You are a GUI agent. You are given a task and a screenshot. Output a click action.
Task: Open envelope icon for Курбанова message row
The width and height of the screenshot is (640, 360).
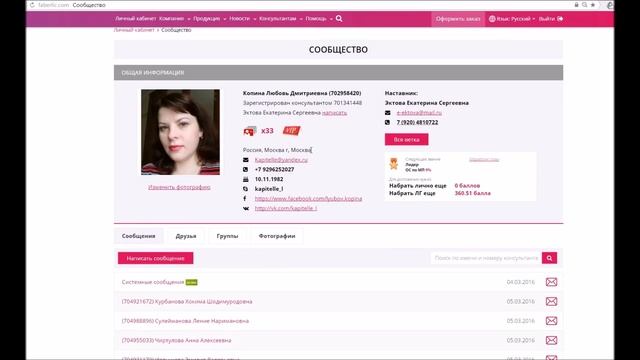(551, 301)
